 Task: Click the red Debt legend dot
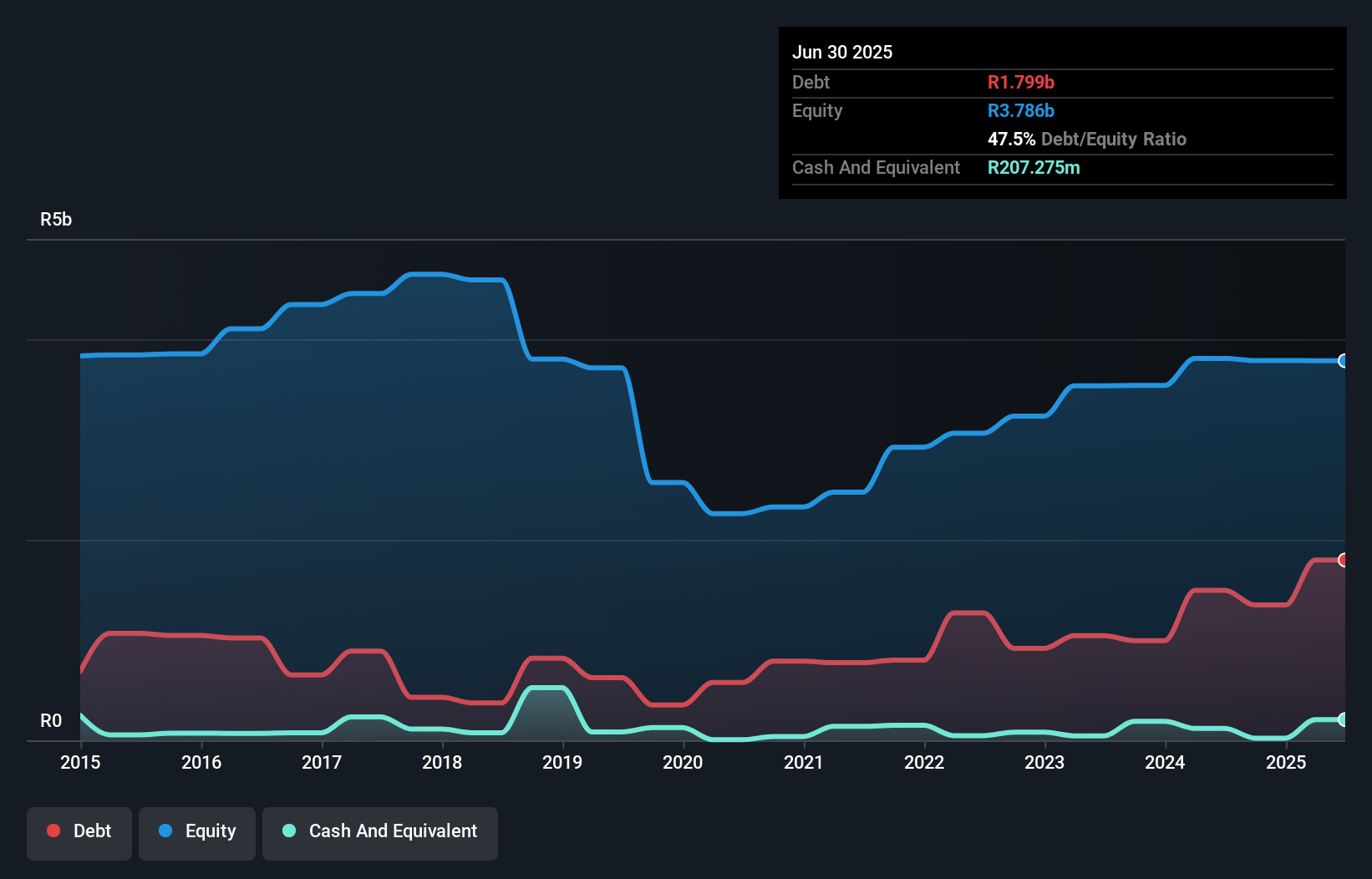53,831
